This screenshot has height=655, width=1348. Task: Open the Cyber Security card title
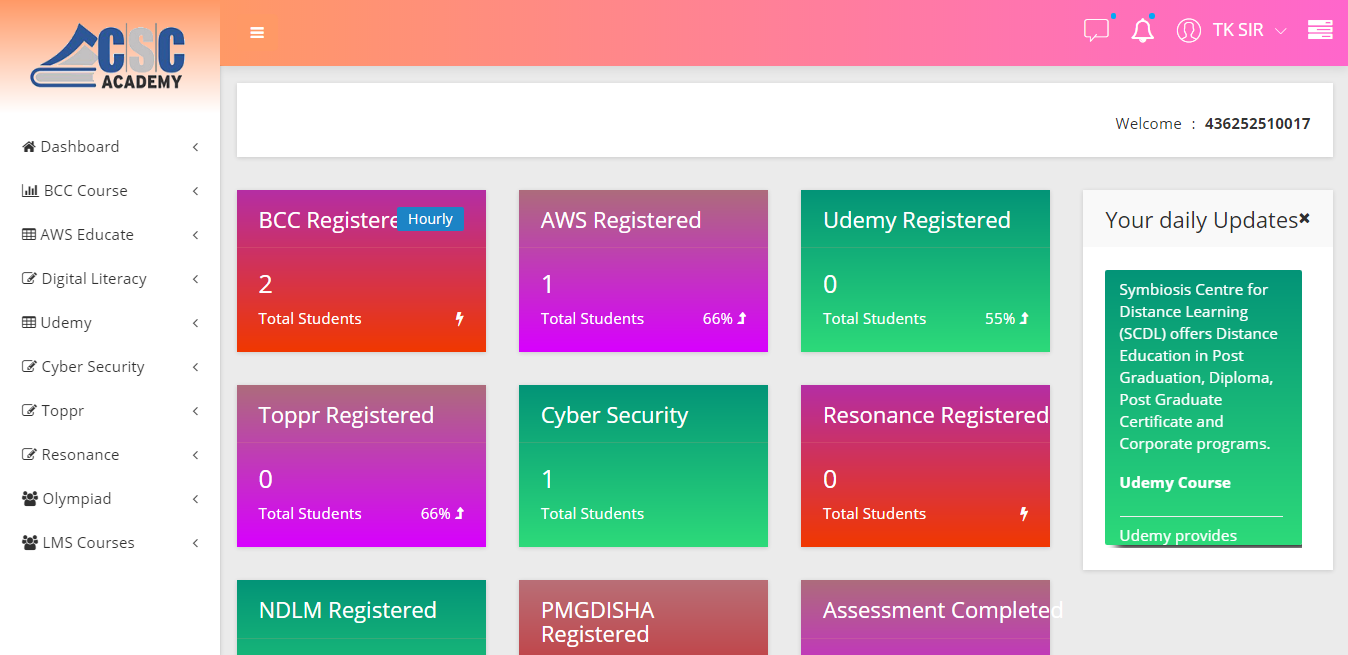(x=614, y=416)
